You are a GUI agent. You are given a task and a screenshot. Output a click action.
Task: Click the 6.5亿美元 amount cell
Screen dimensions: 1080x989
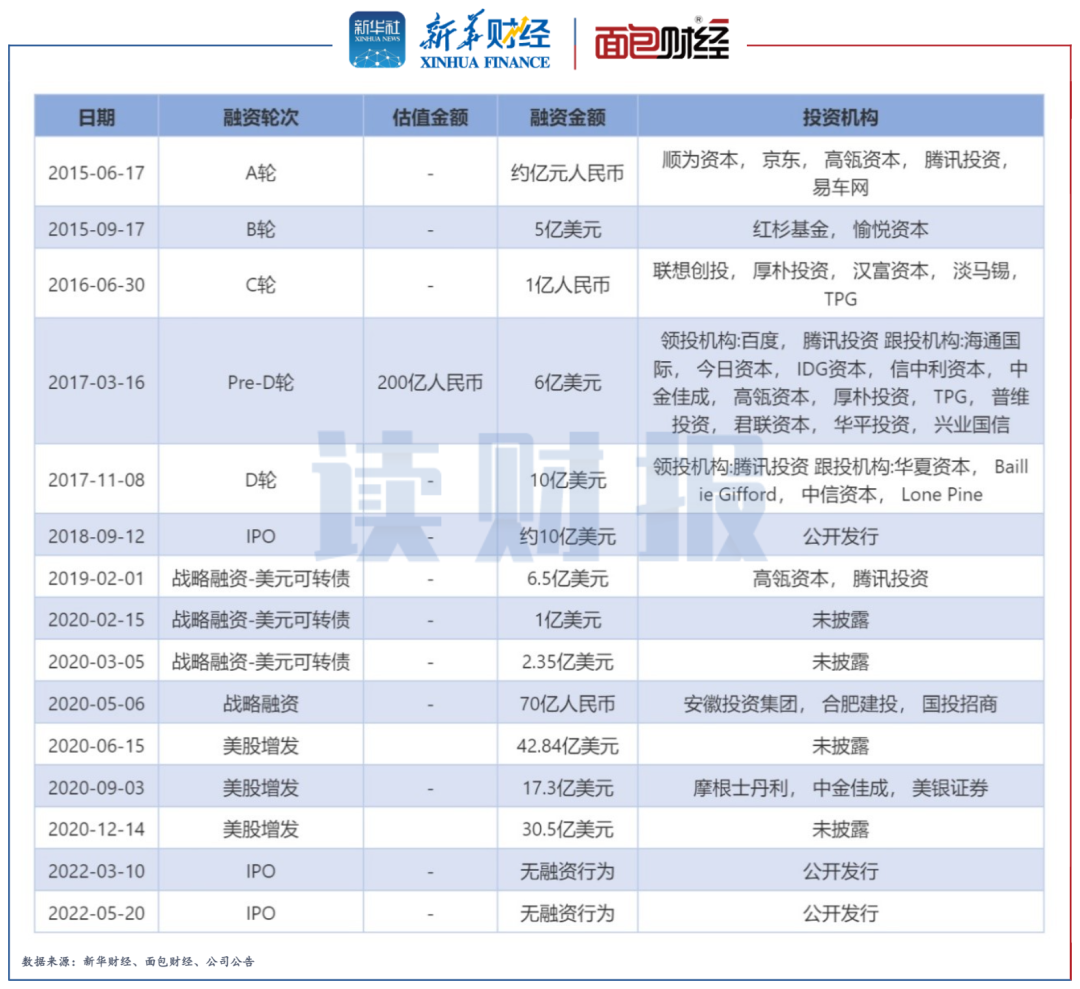click(x=567, y=578)
